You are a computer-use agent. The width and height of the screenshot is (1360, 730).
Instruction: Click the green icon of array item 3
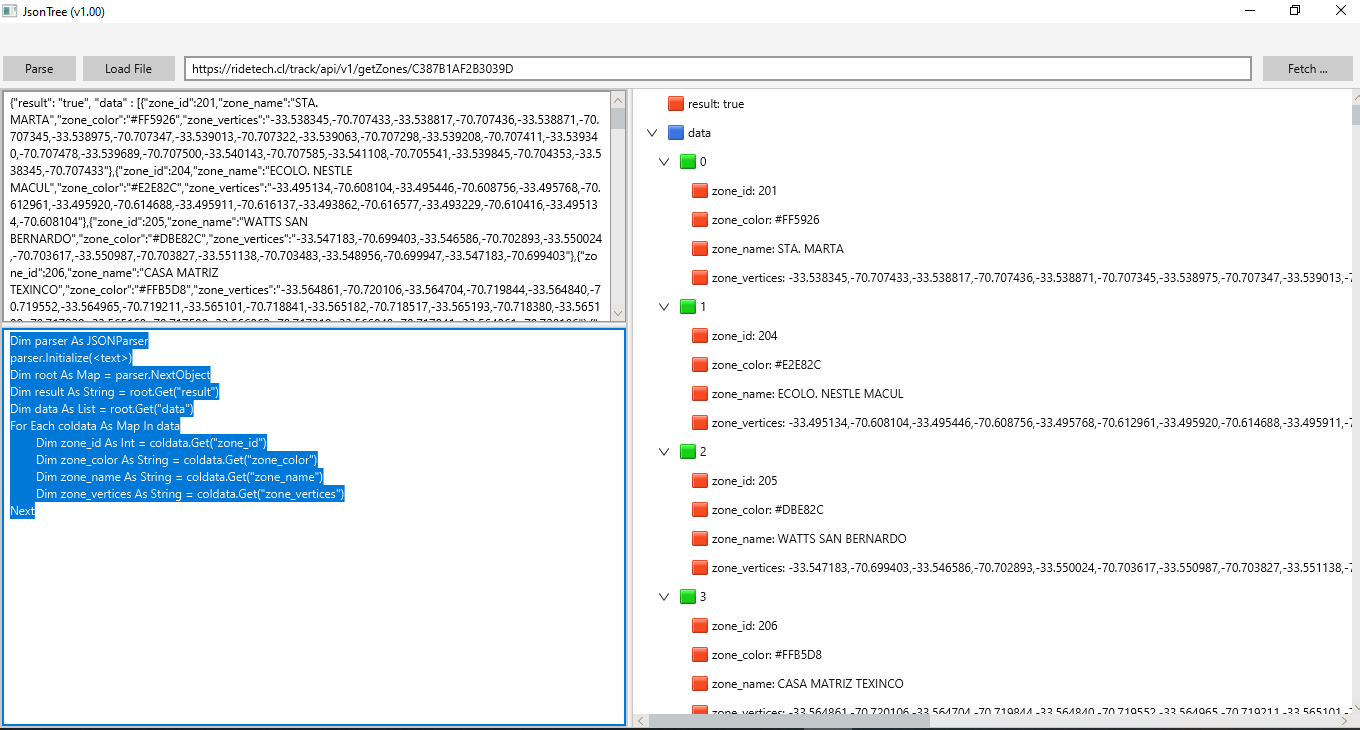coord(688,597)
